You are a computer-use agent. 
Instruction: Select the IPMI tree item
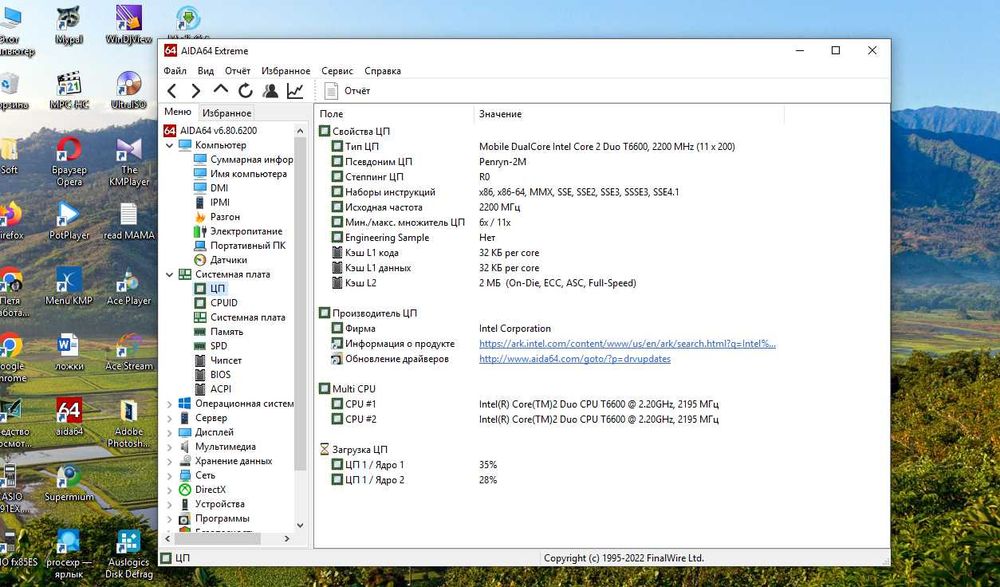[x=212, y=202]
